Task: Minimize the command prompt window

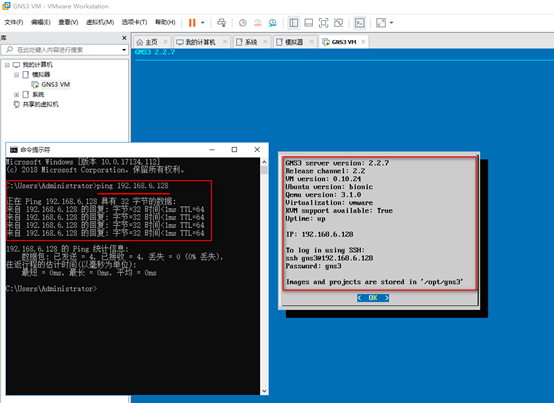Action: tap(212, 150)
